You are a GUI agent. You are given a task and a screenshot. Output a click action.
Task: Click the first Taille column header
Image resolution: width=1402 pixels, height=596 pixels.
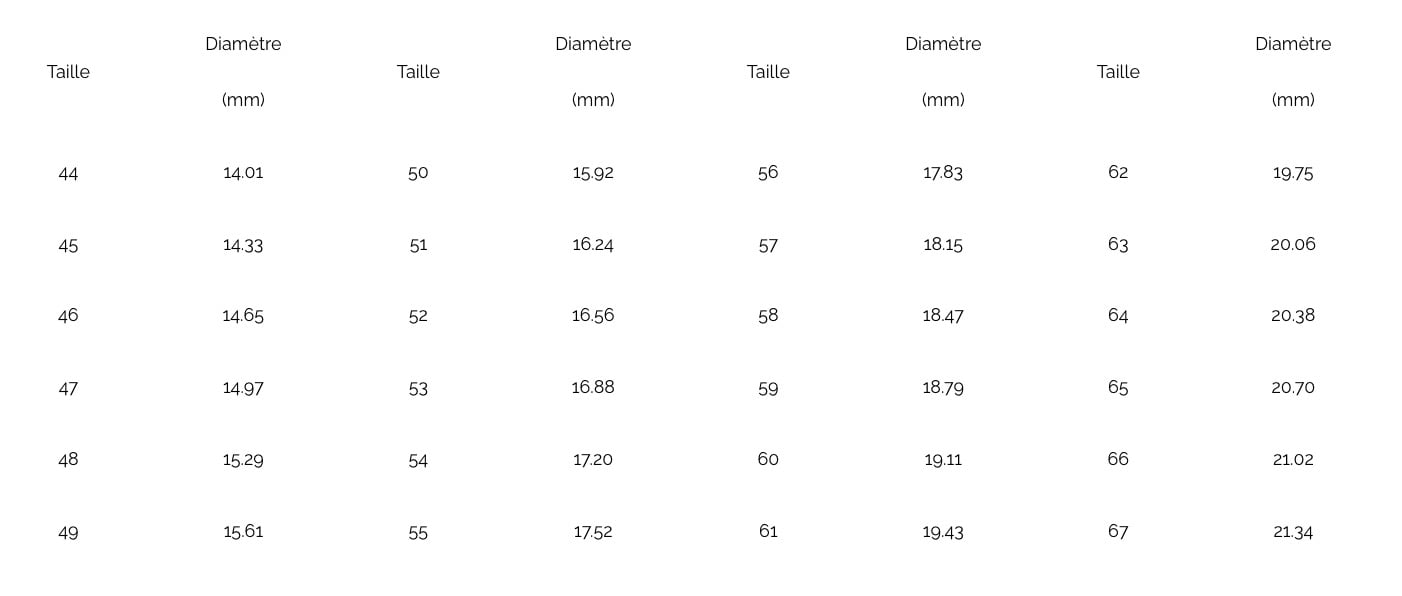[x=68, y=72]
